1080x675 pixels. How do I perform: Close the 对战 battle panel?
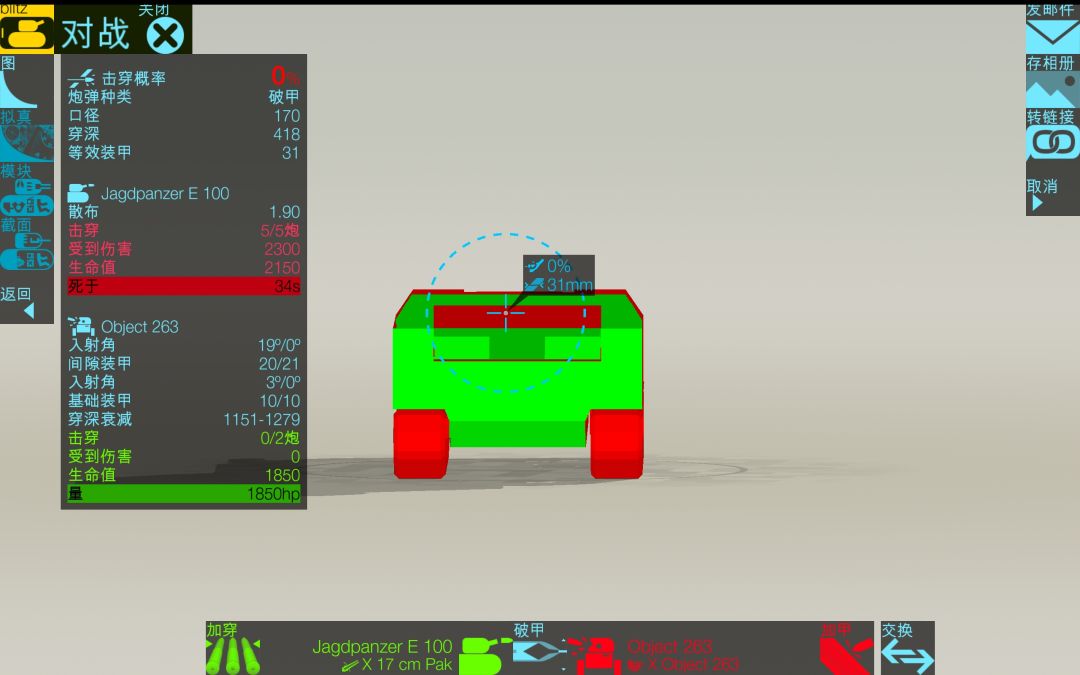coord(165,35)
